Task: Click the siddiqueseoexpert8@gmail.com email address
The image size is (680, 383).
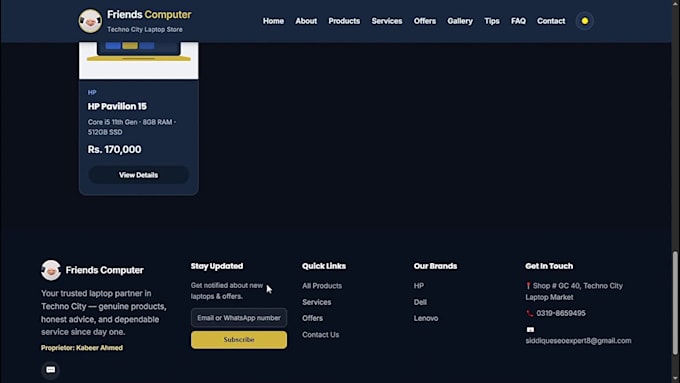Action: click(578, 341)
